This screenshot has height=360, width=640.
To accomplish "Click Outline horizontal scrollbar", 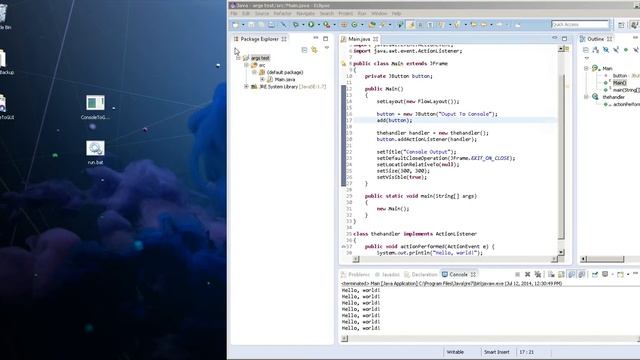I will (610, 259).
